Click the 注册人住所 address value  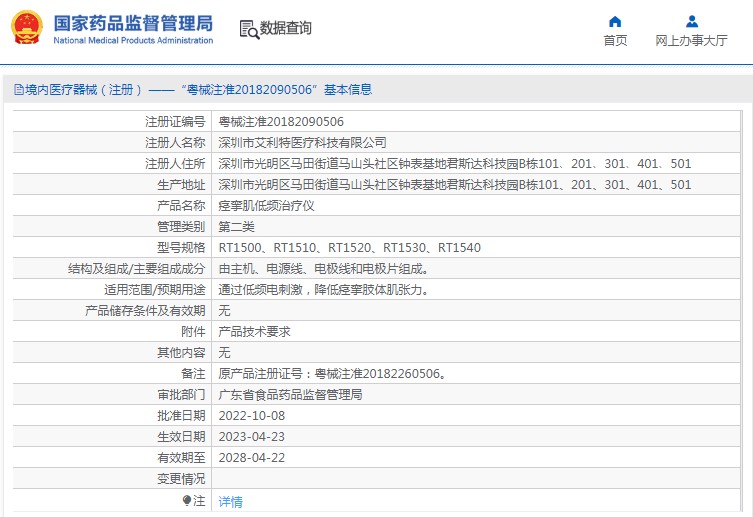point(455,164)
